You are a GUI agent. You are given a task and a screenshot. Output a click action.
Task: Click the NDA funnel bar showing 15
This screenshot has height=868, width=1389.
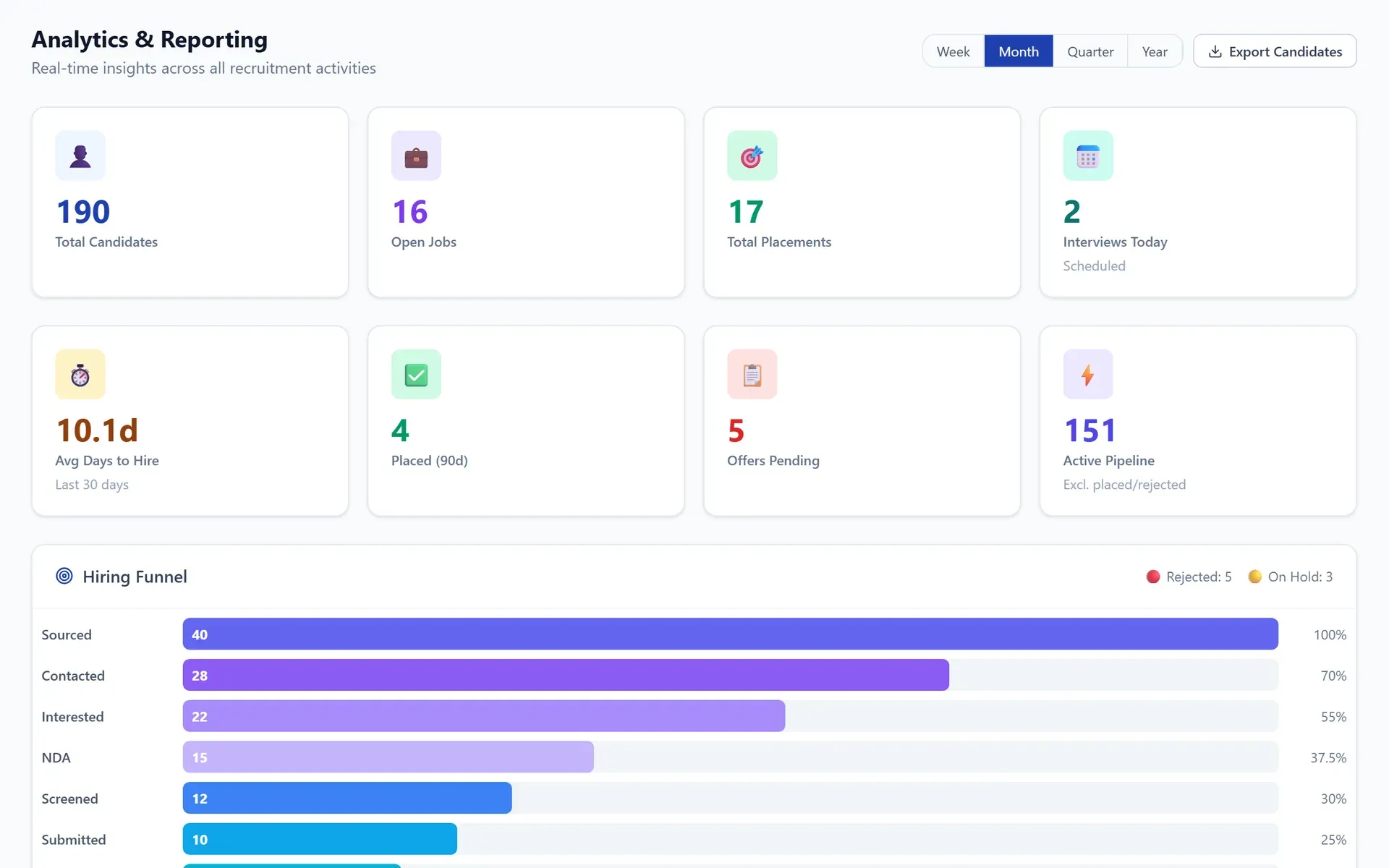tap(388, 757)
